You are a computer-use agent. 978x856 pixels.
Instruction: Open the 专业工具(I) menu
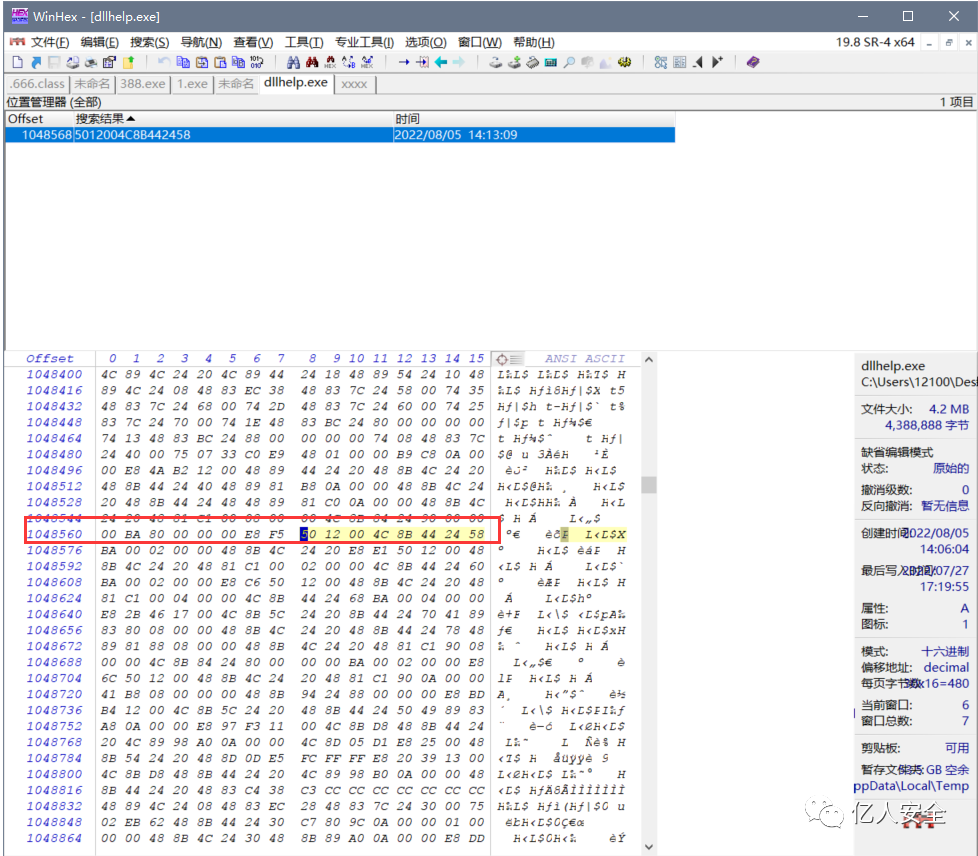364,42
